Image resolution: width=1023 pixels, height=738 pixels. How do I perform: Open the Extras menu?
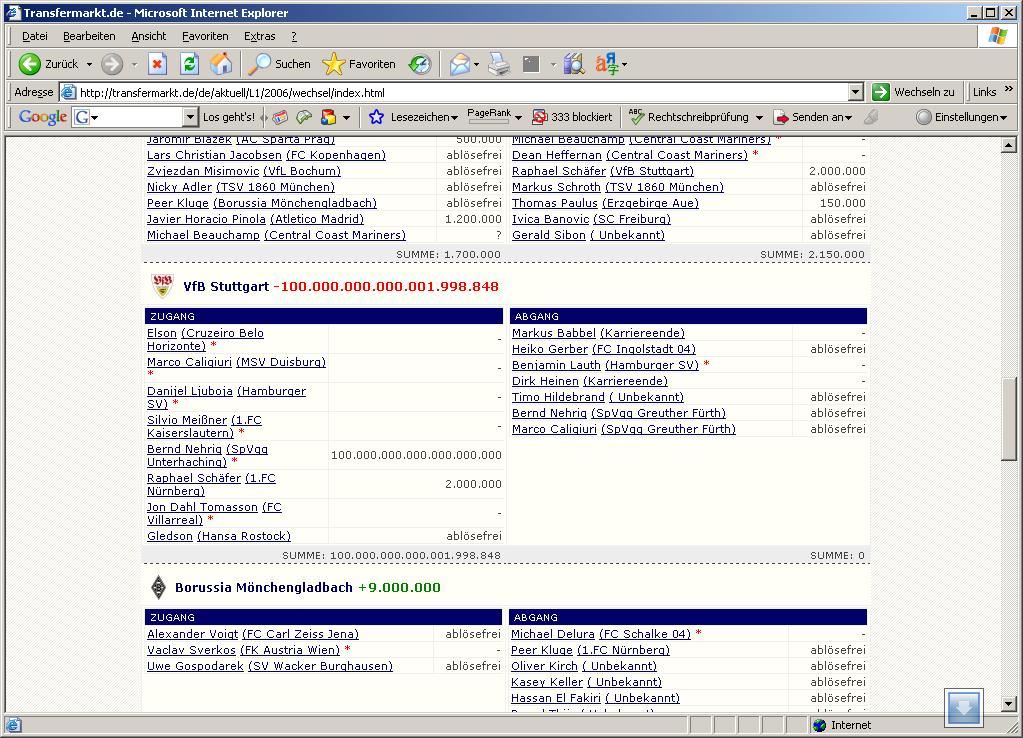(x=260, y=36)
